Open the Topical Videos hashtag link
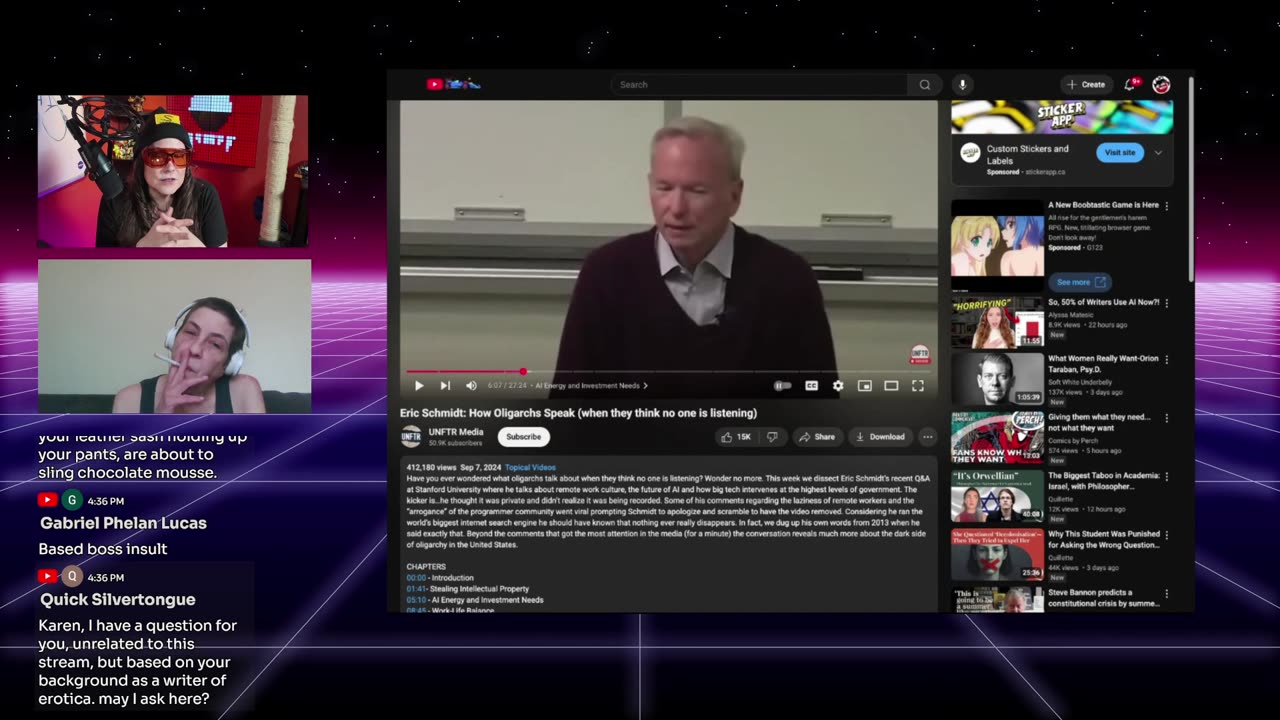This screenshot has width=1280, height=720. tap(530, 467)
